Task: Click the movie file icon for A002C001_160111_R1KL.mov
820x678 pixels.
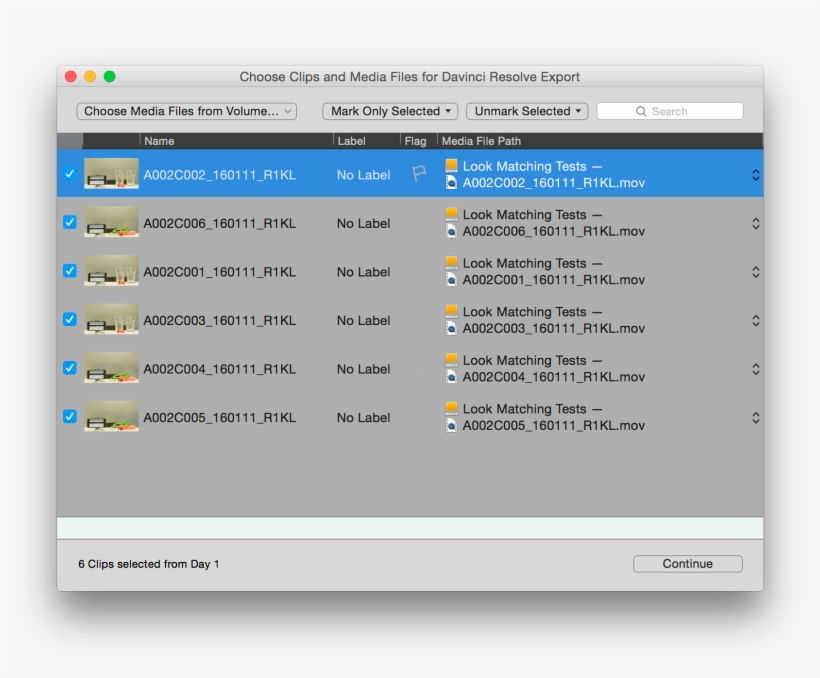Action: pyautogui.click(x=452, y=280)
